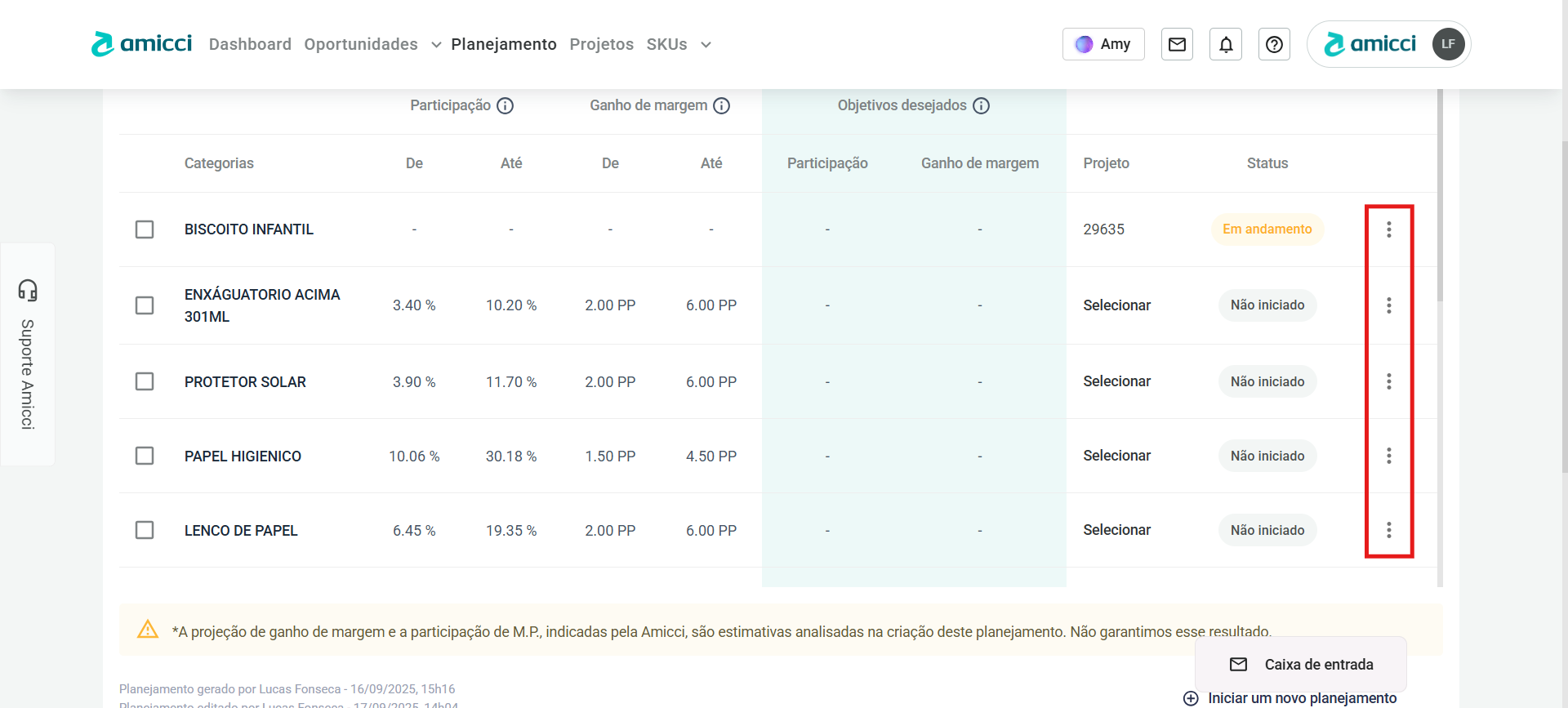The image size is (1568, 708).
Task: Open the Amy assistant button
Action: tap(1102, 44)
